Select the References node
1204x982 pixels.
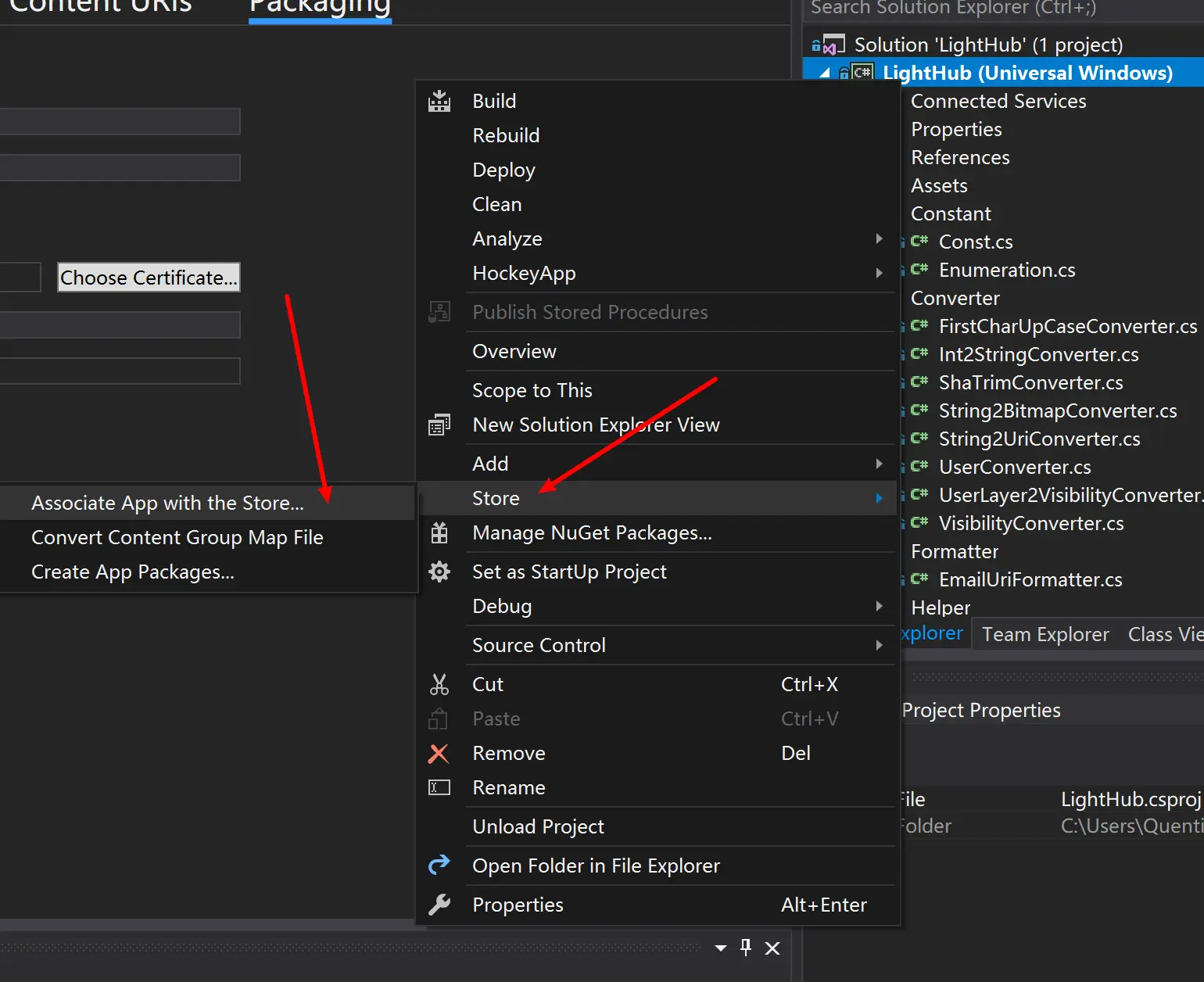pyautogui.click(x=960, y=157)
